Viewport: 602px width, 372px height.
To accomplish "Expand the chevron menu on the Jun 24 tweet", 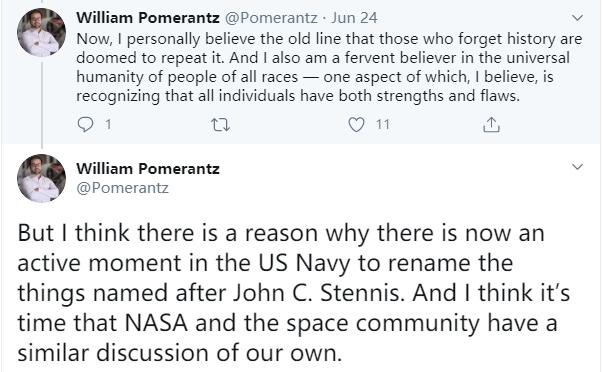I will pyautogui.click(x=577, y=18).
